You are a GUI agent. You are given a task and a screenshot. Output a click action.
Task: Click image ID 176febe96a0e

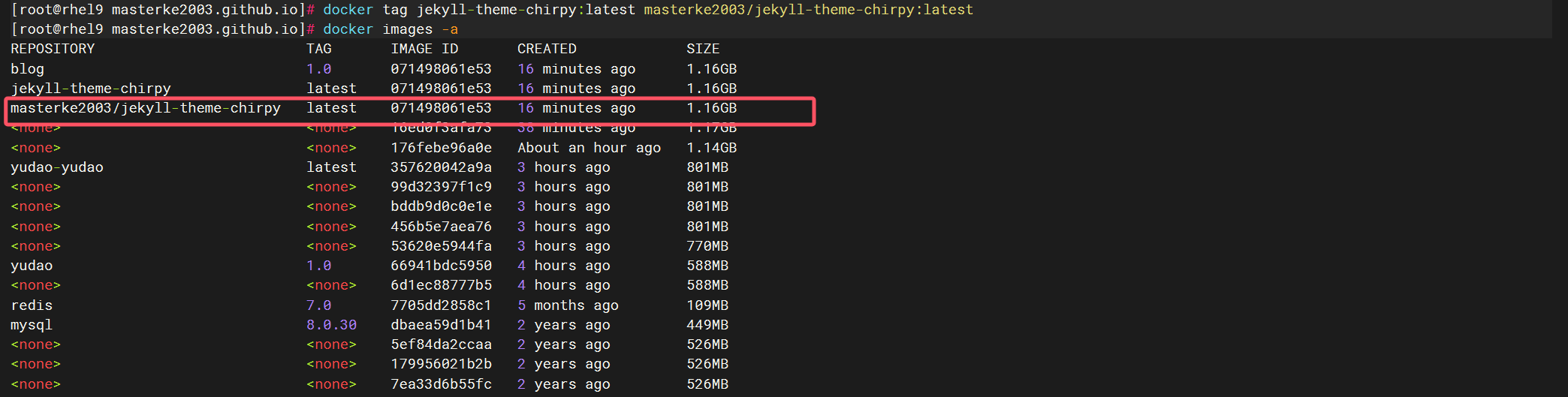pyautogui.click(x=441, y=148)
